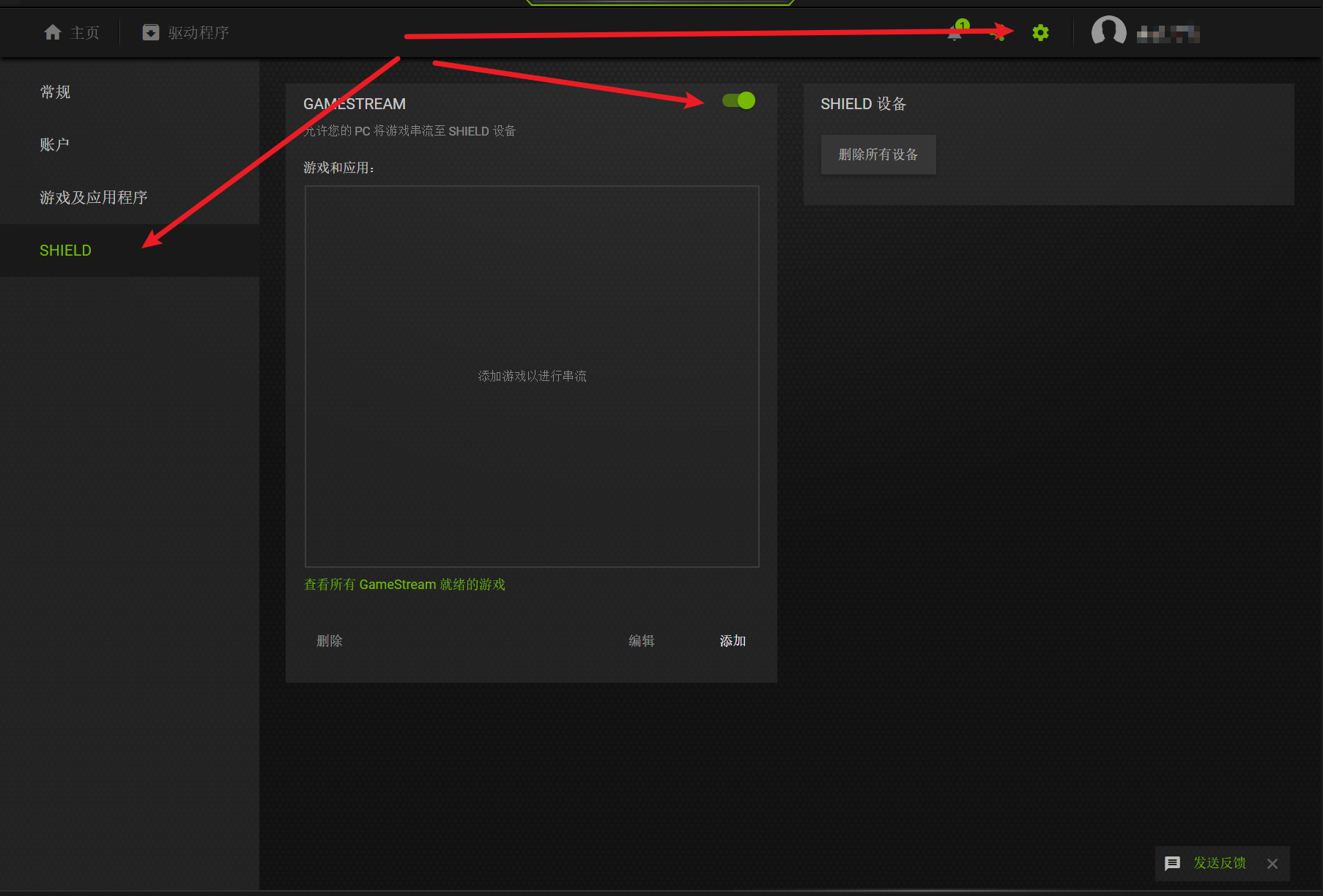Viewport: 1323px width, 896px height.
Task: Select 常规 in the settings sidebar
Action: 56,92
